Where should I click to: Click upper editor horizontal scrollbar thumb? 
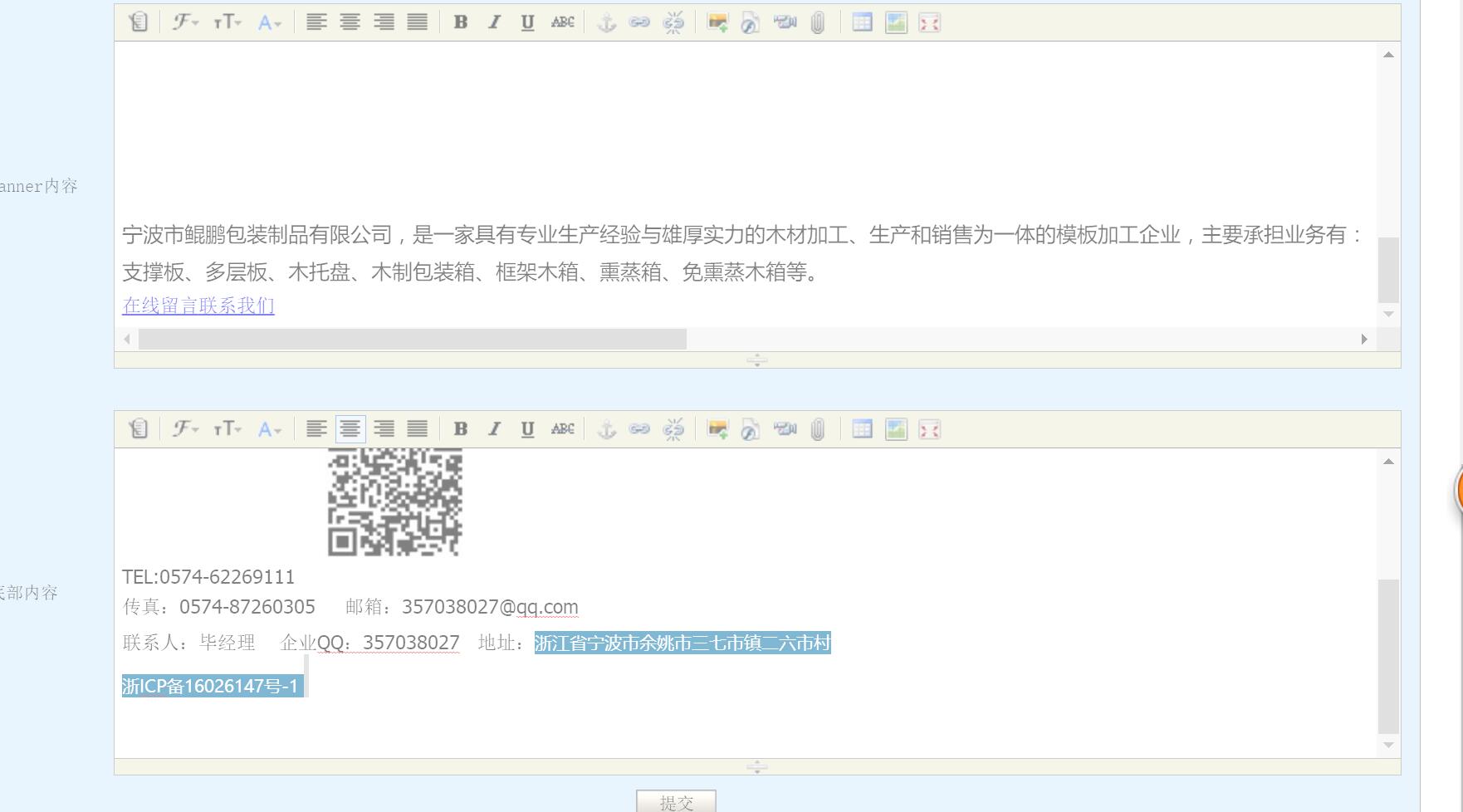pos(413,339)
